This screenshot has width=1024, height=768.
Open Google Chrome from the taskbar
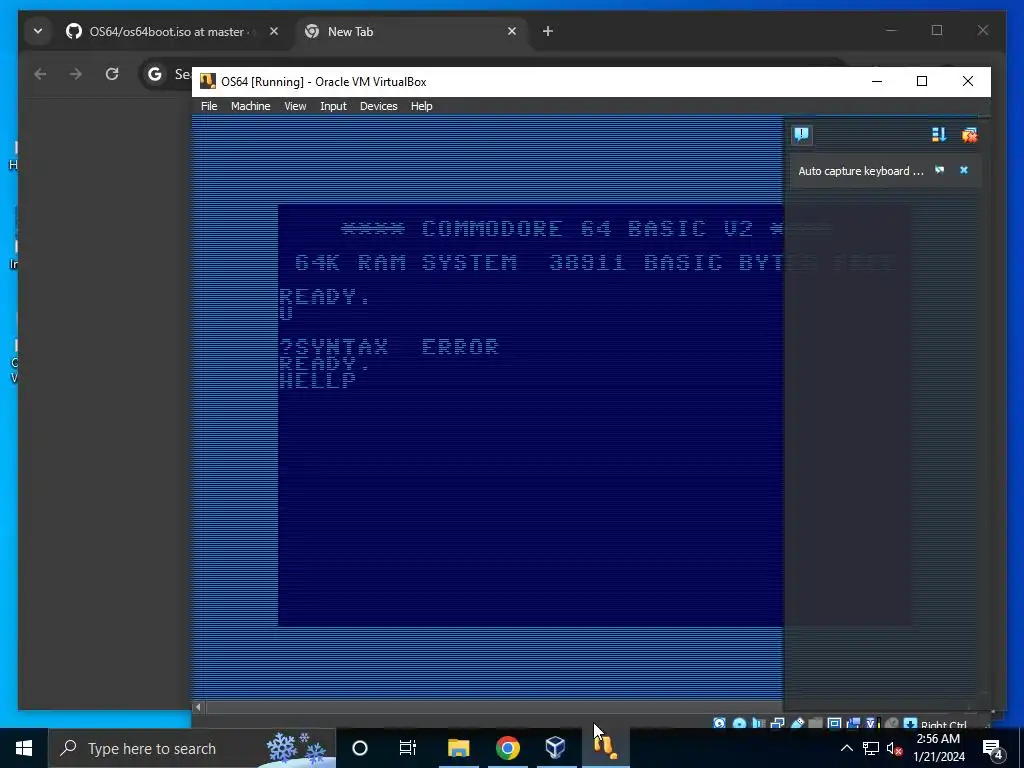[x=507, y=748]
